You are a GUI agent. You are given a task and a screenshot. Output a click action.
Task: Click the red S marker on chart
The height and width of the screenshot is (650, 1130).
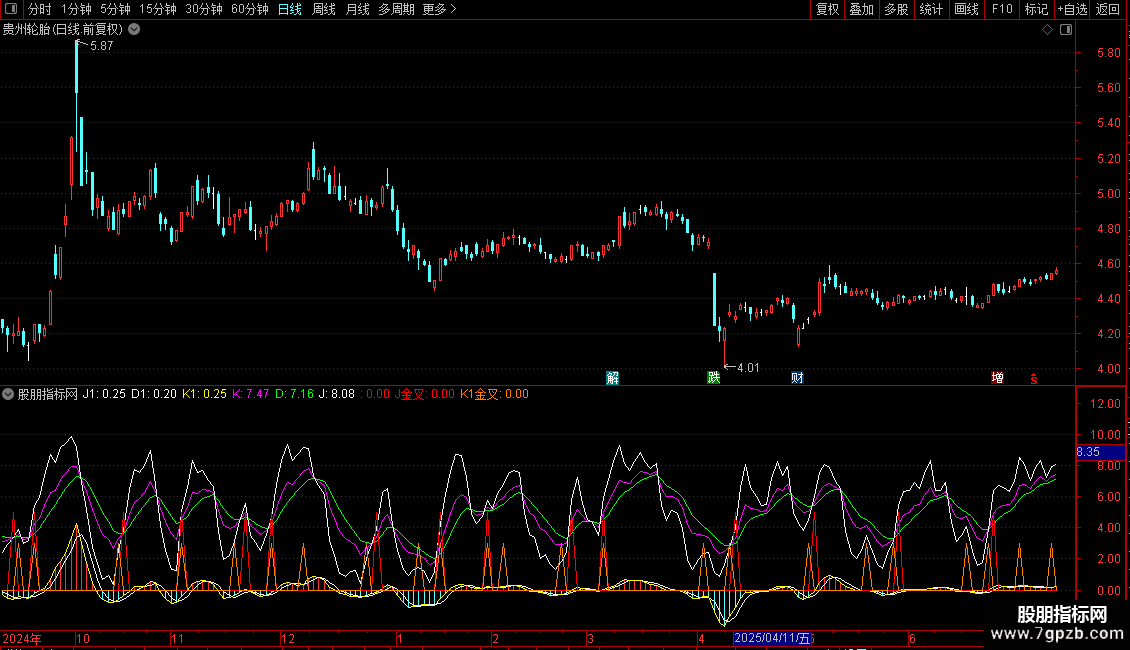coord(1034,378)
